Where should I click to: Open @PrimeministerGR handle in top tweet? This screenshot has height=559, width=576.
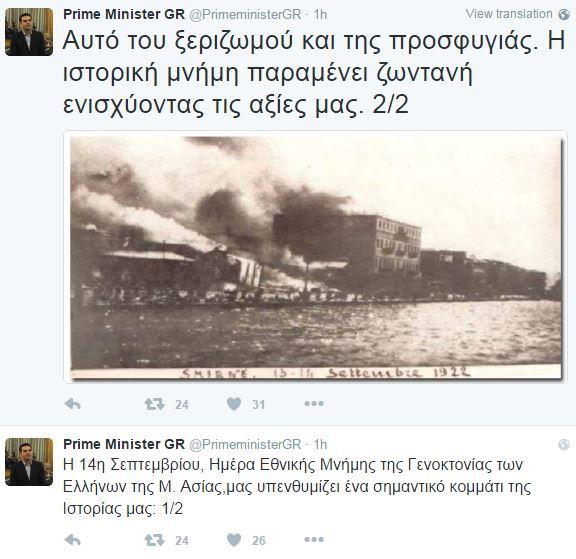[x=245, y=15]
